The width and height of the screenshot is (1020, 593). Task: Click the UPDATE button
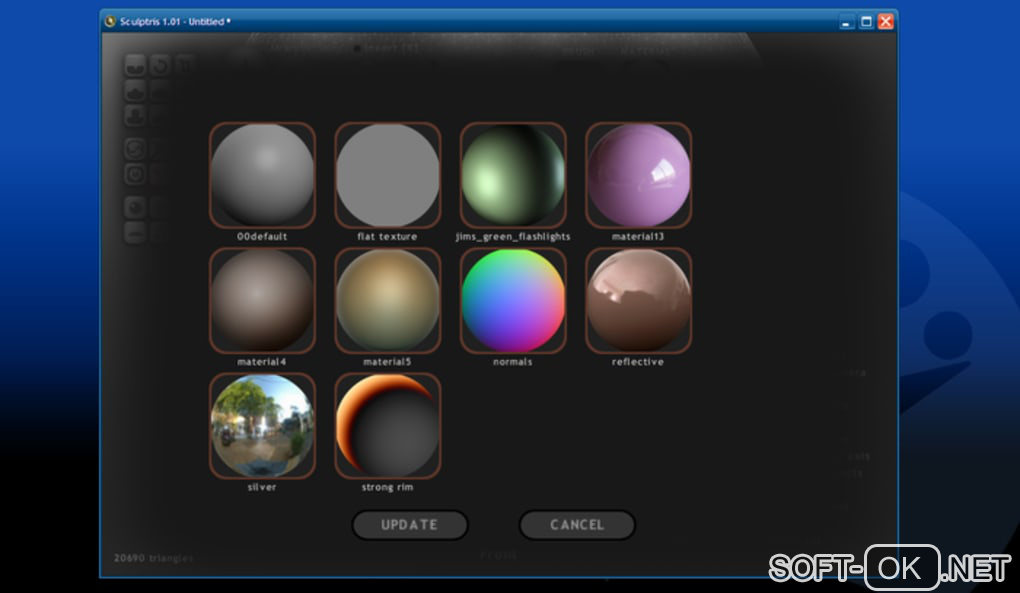410,525
